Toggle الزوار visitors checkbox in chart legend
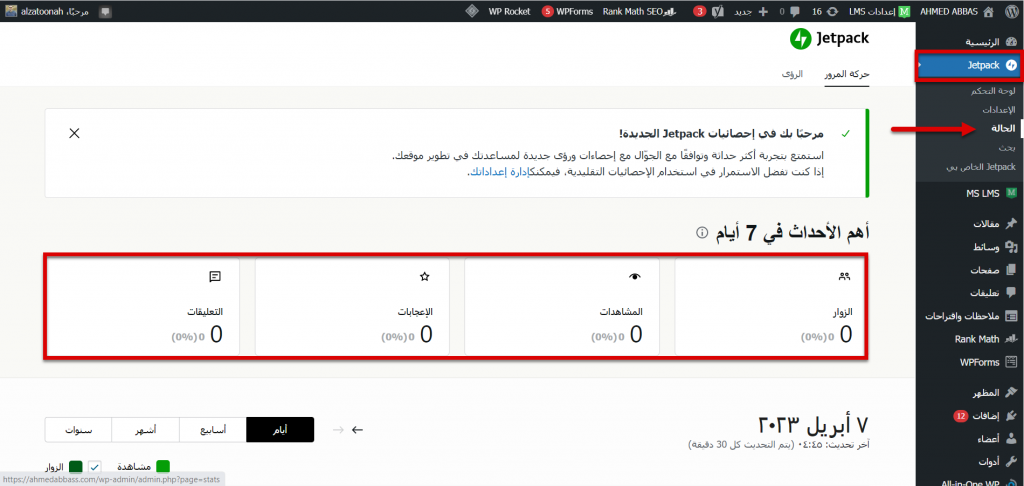Viewport: 1024px width, 486px height. (x=94, y=466)
